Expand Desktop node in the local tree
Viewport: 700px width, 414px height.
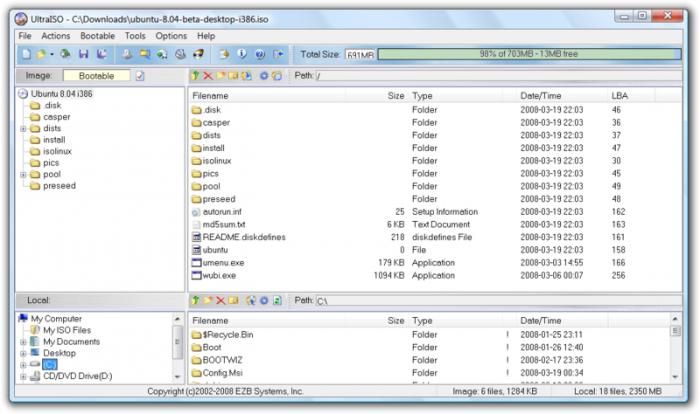pos(23,354)
